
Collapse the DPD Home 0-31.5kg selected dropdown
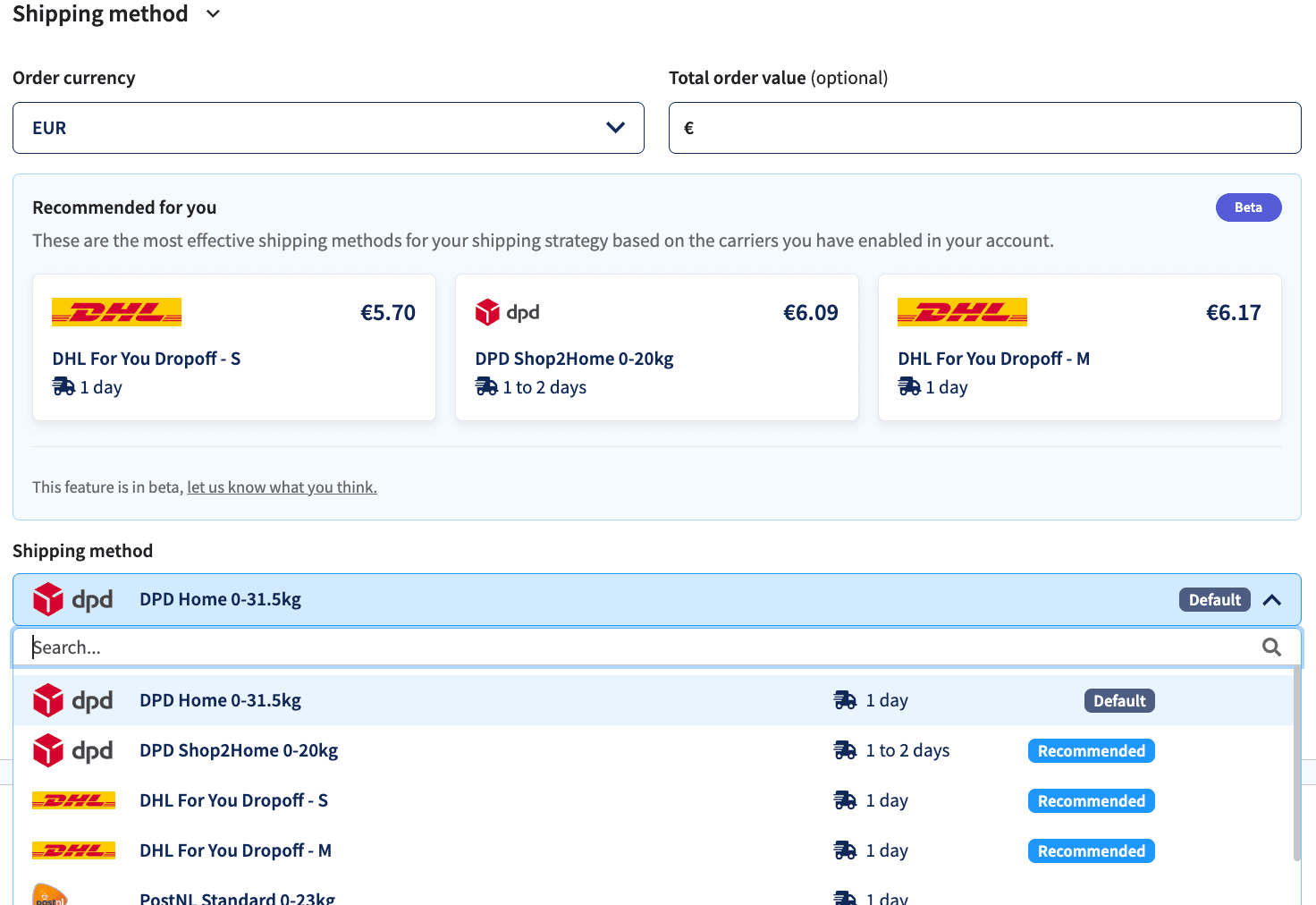point(1272,600)
